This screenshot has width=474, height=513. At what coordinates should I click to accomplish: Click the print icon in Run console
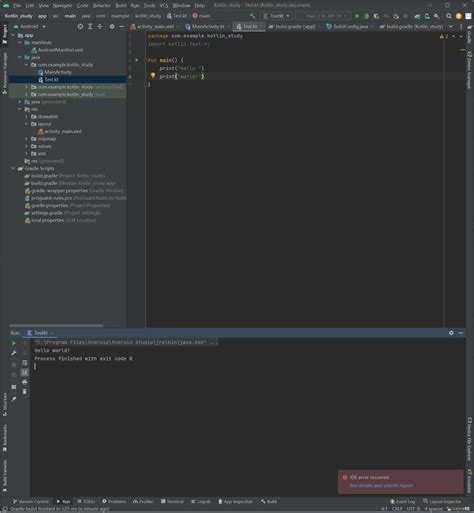pos(25,382)
